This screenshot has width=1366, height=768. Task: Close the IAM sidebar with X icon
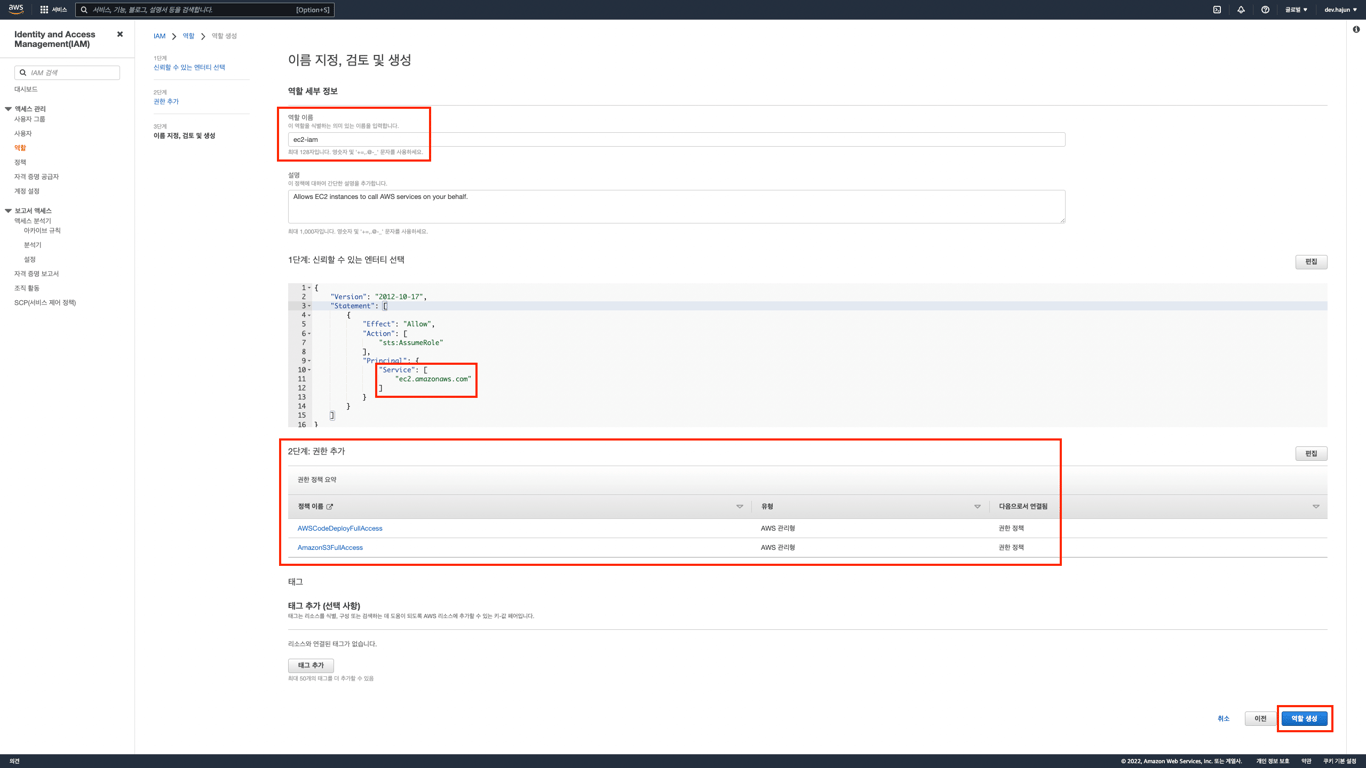point(120,34)
